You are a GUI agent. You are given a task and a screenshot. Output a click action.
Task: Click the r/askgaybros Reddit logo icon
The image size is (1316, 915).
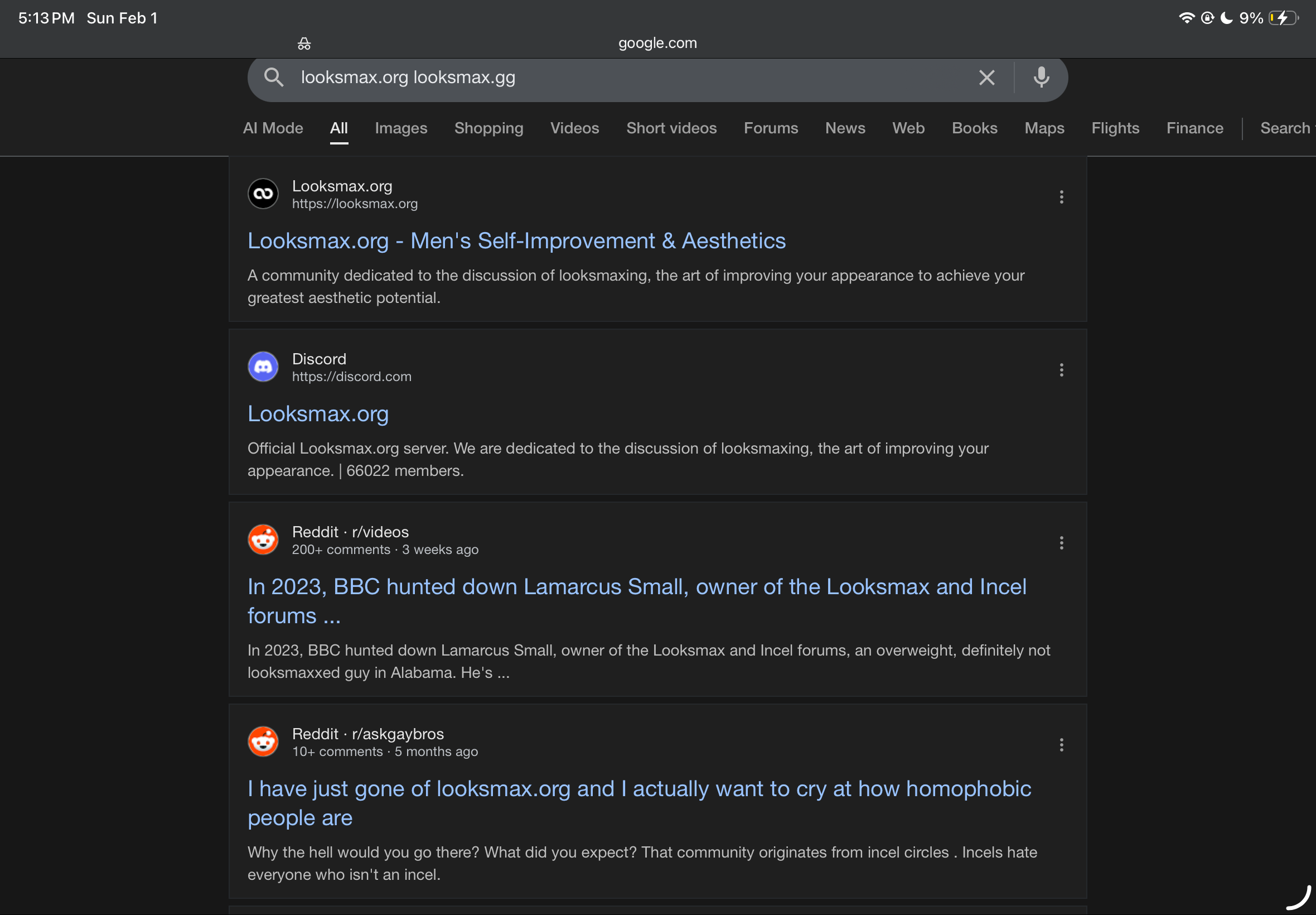click(x=263, y=742)
